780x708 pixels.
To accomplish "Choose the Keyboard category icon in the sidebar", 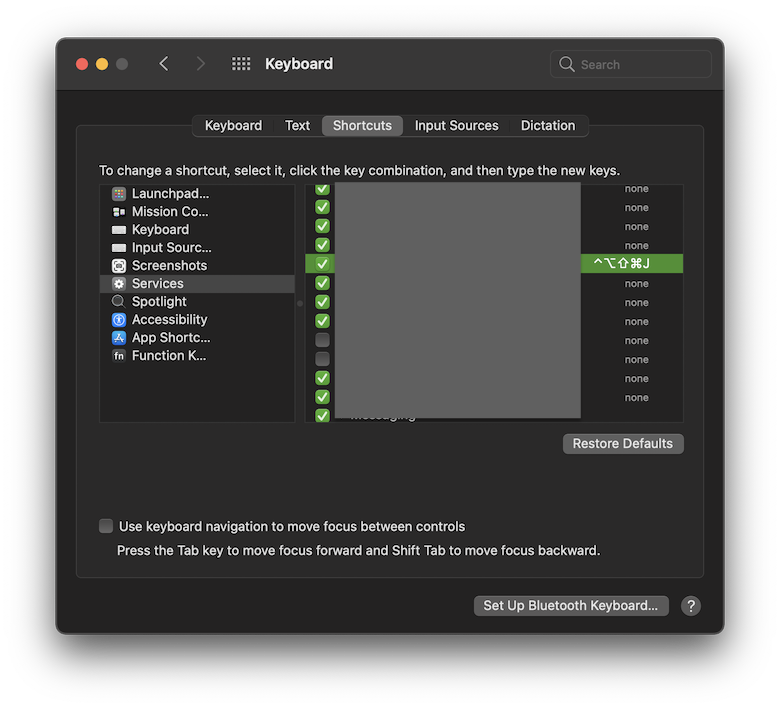I will click(x=118, y=230).
